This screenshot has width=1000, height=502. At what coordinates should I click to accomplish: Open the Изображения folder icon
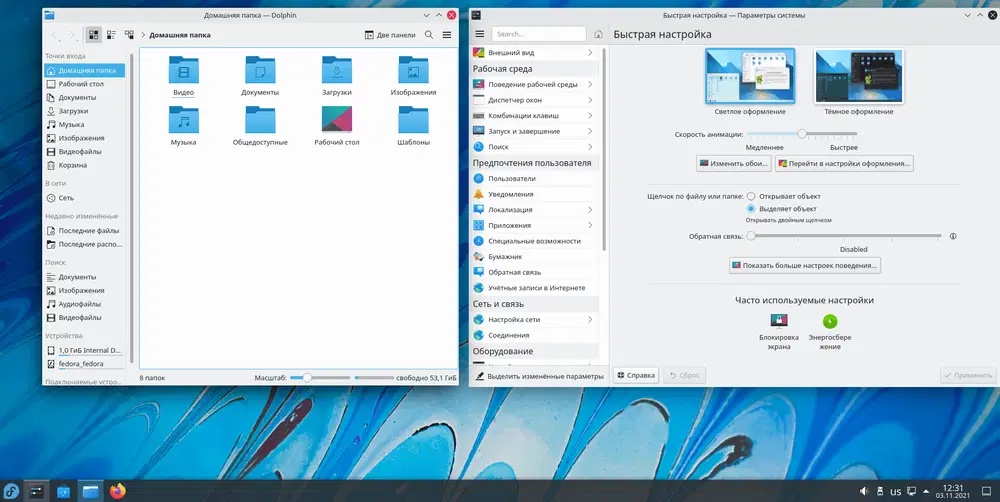coord(413,76)
